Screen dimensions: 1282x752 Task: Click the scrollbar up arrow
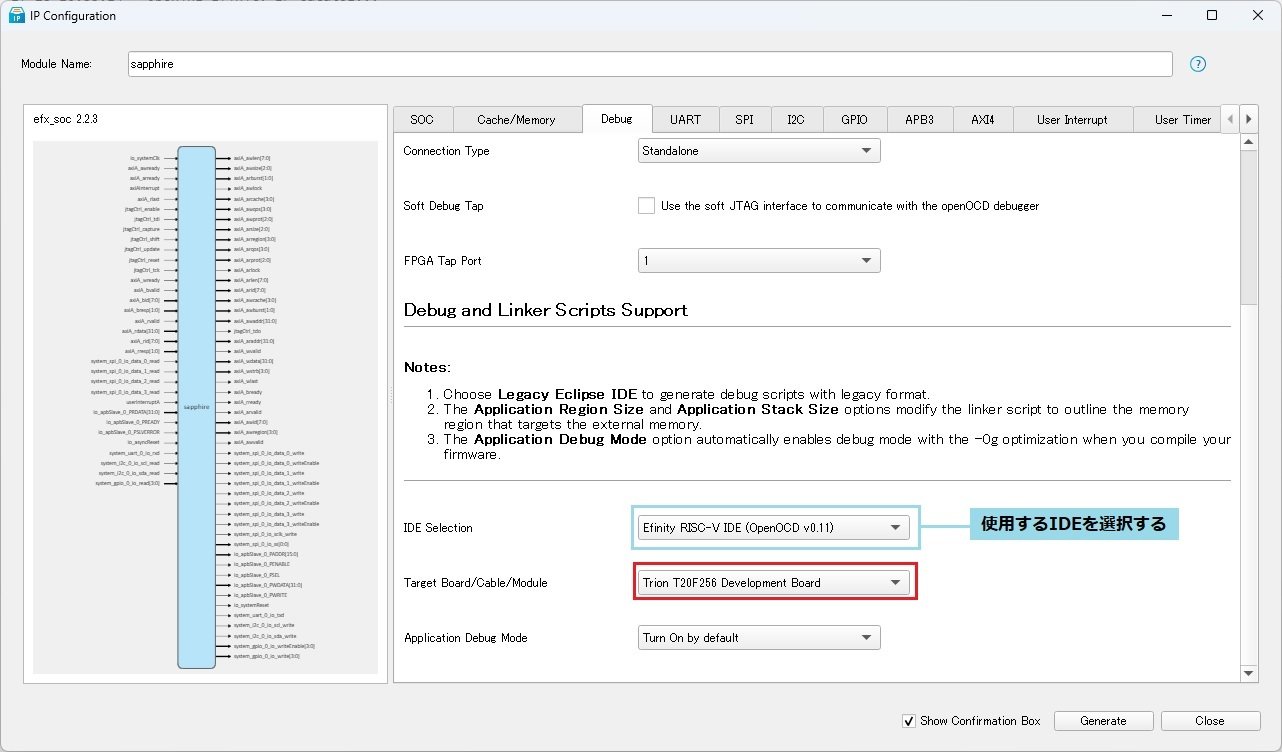point(1249,142)
